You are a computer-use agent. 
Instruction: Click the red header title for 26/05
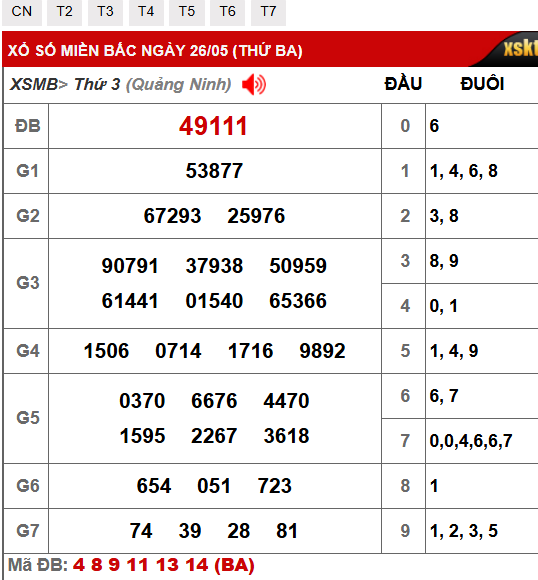point(155,51)
